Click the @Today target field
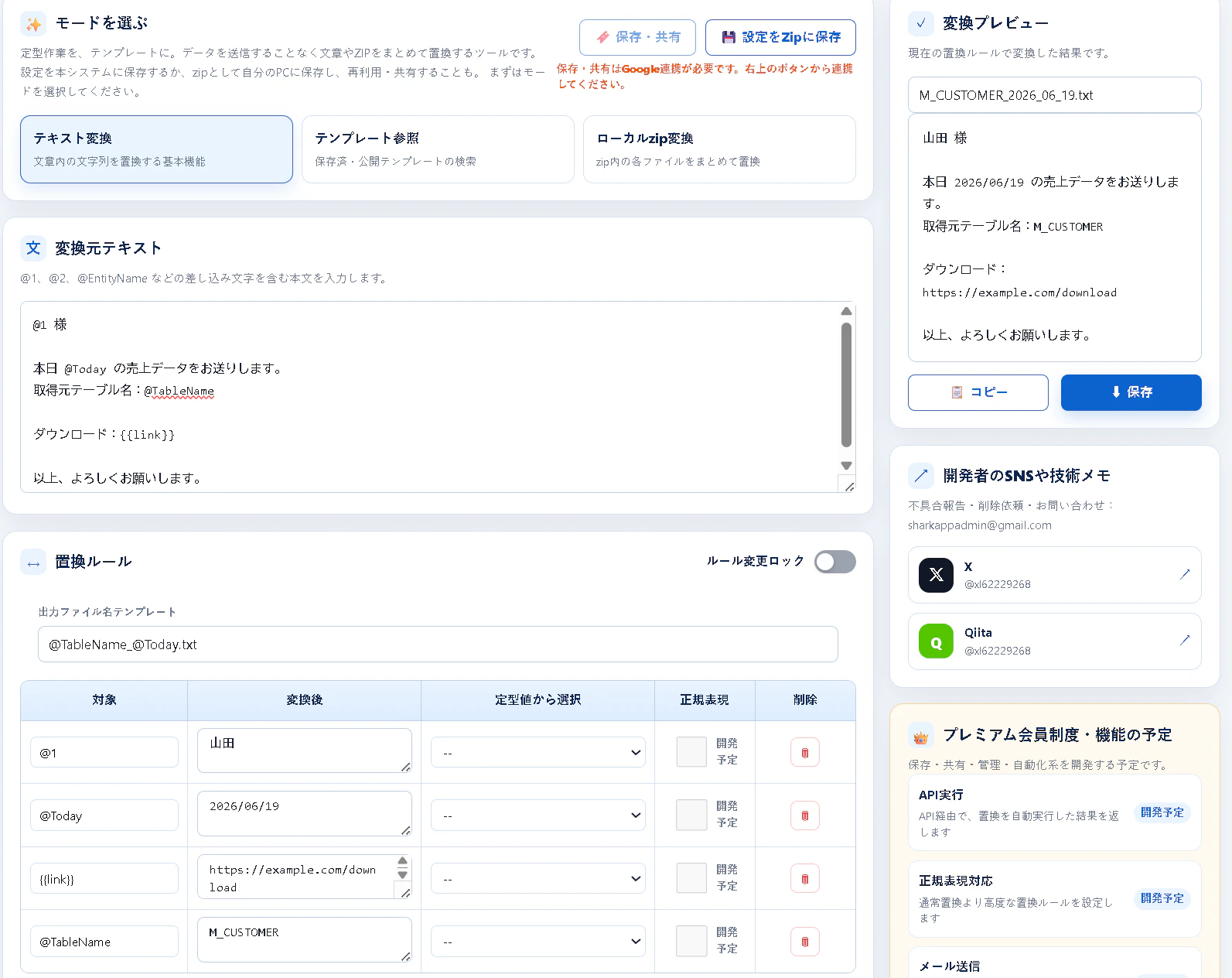This screenshot has height=978, width=1232. (104, 816)
